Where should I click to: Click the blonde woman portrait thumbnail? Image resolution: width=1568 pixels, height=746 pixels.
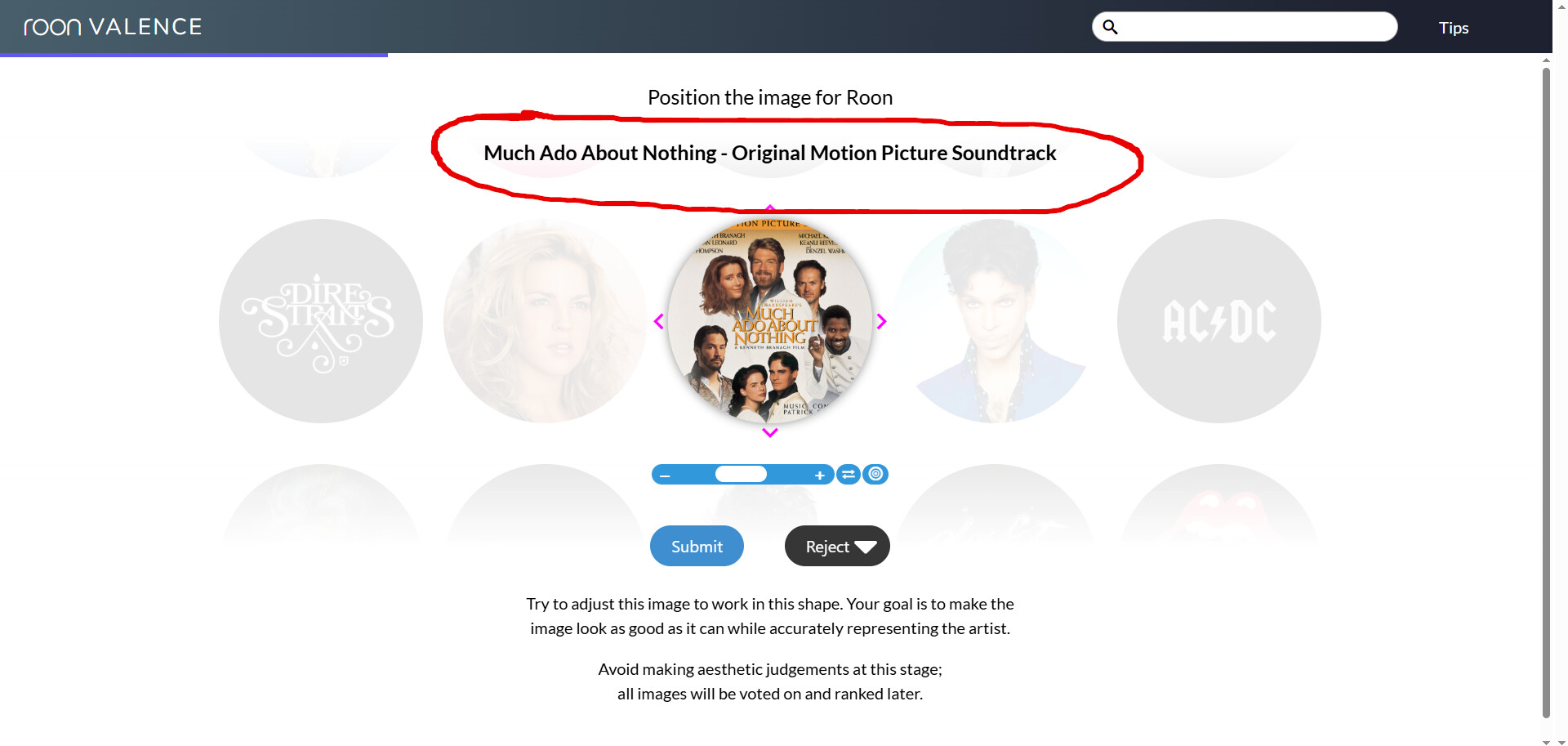click(546, 321)
